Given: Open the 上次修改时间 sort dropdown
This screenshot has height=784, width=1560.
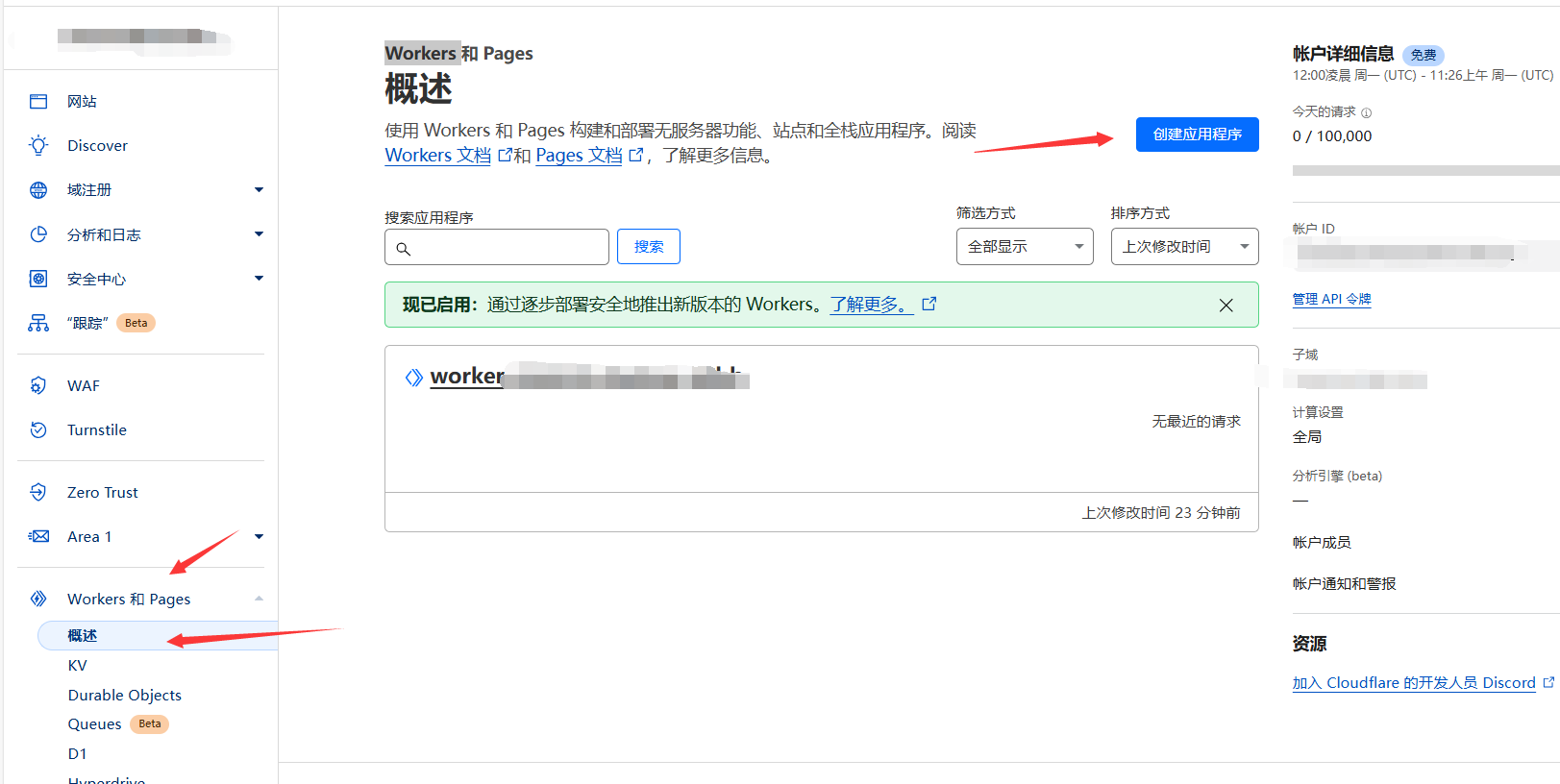Looking at the screenshot, I should [x=1183, y=247].
